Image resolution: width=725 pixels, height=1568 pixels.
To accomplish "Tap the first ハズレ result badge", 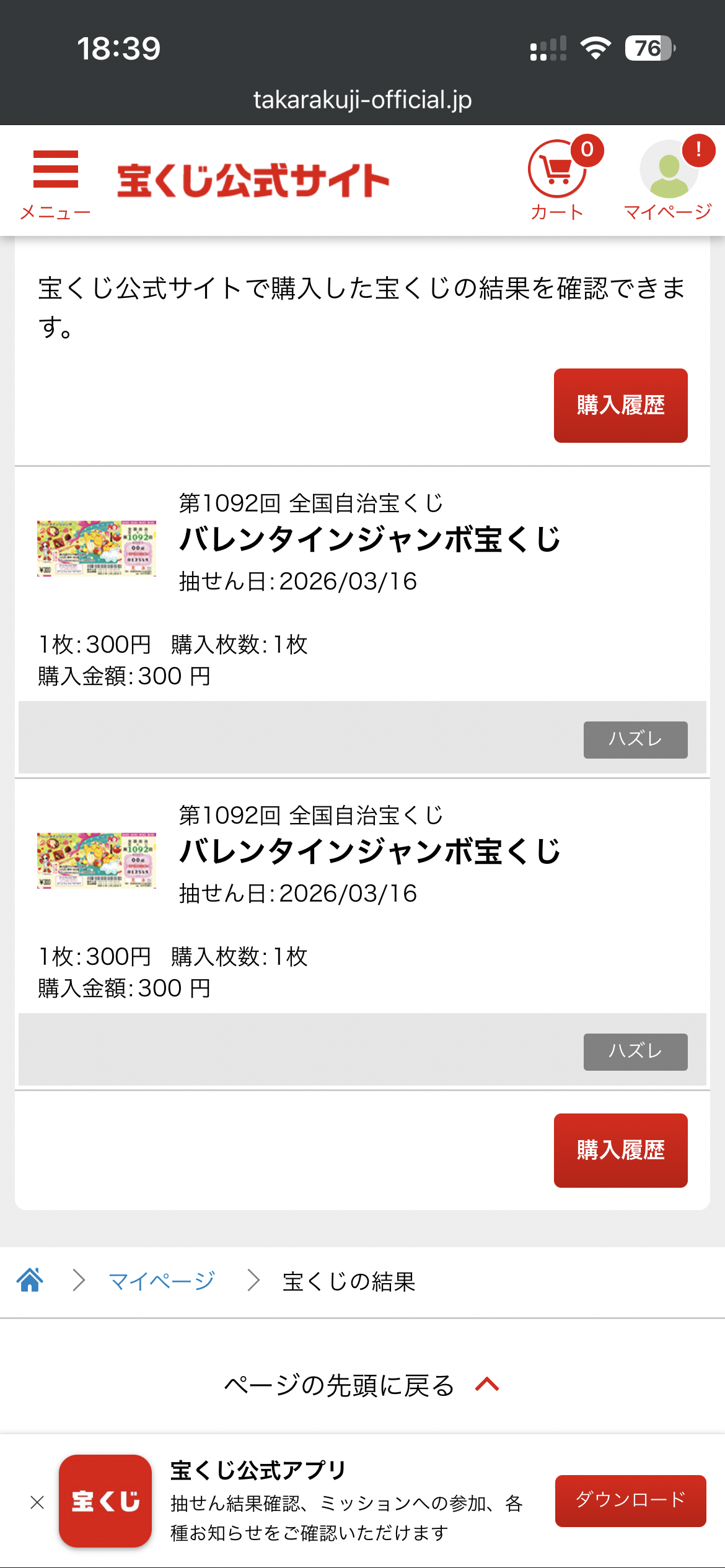I will click(635, 739).
